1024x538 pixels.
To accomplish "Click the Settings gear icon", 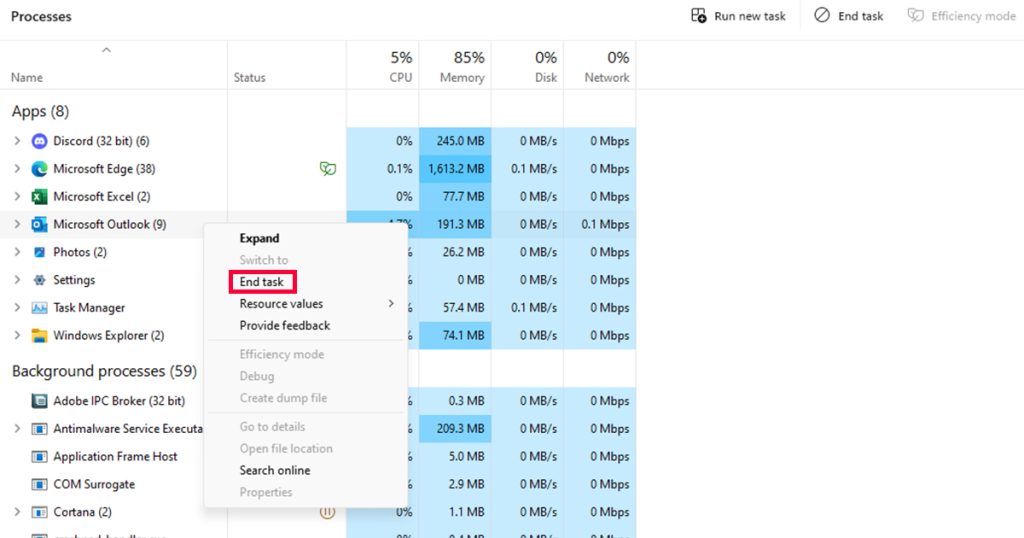I will click(x=40, y=280).
